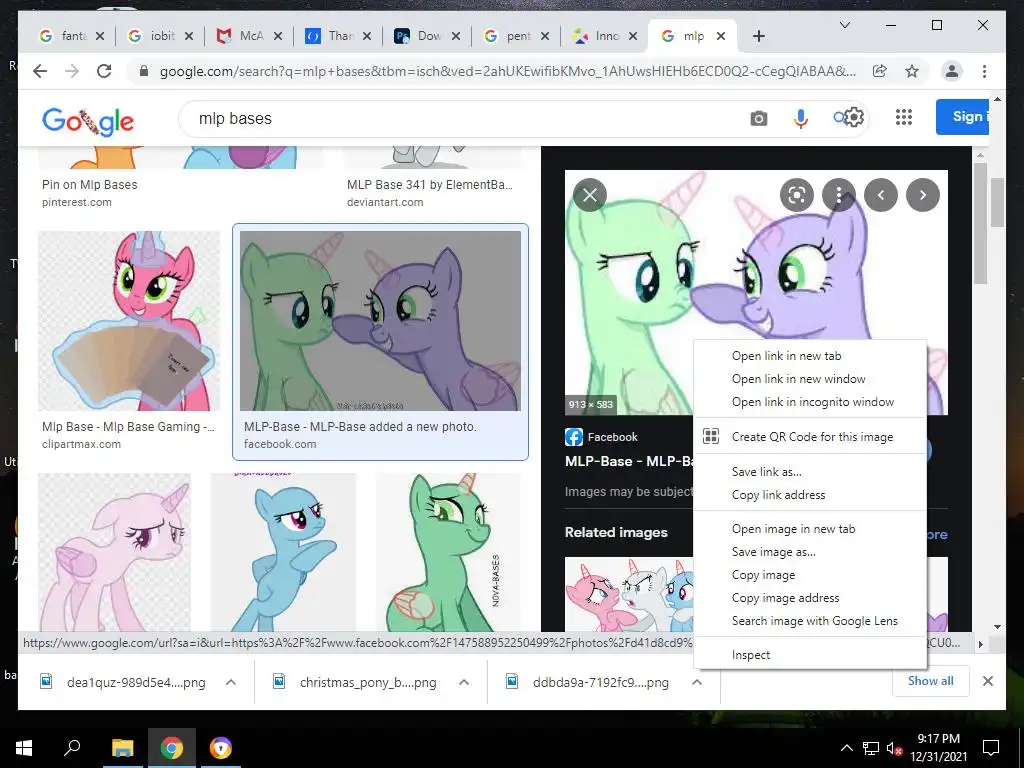Click the related images three-pony thumbnail
Image resolution: width=1024 pixels, height=768 pixels.
tap(629, 594)
